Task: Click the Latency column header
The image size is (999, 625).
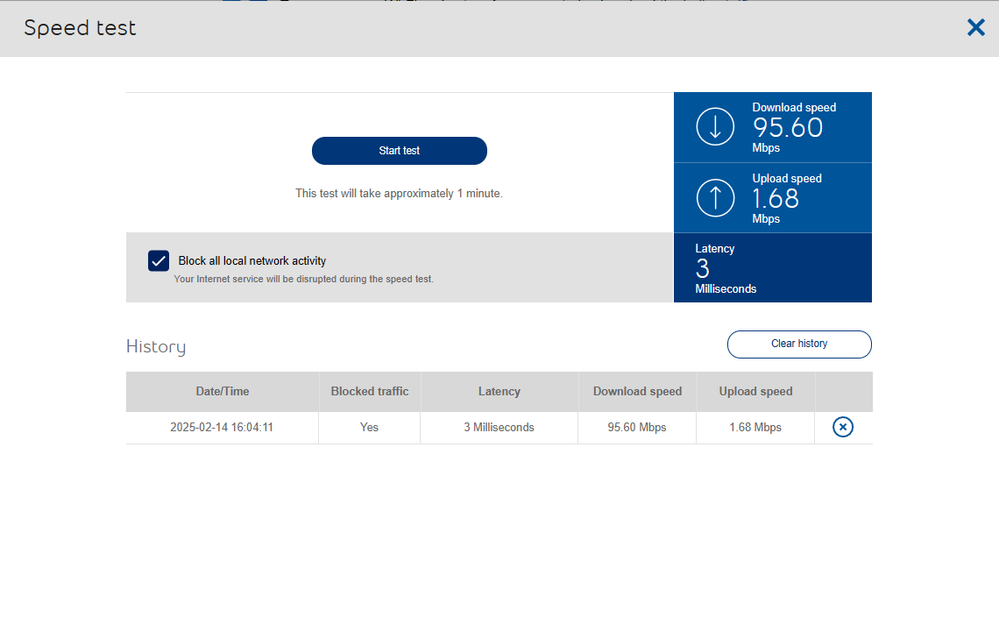Action: pos(499,391)
